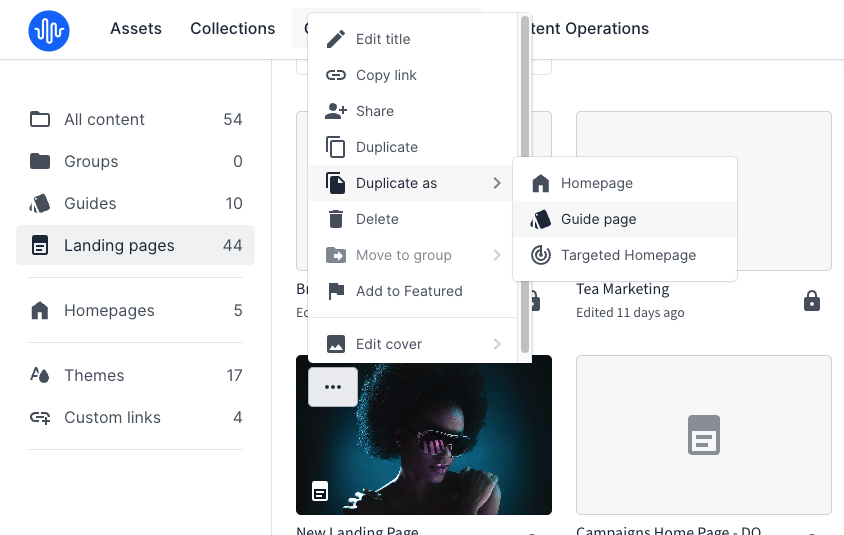This screenshot has width=844, height=535.
Task: Select Landing pages in sidebar
Action: coord(135,245)
